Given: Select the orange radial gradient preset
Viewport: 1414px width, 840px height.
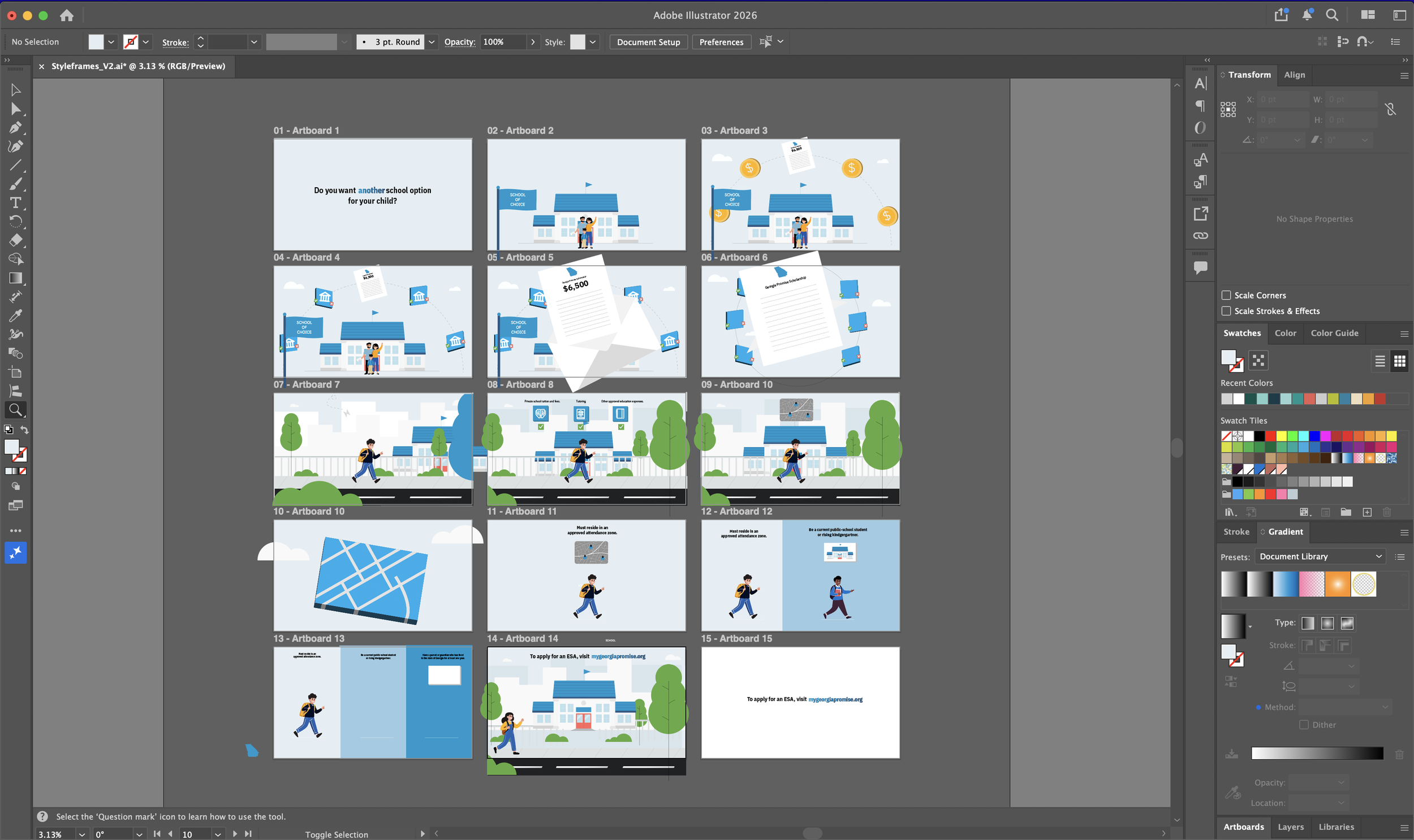Looking at the screenshot, I should [1337, 584].
